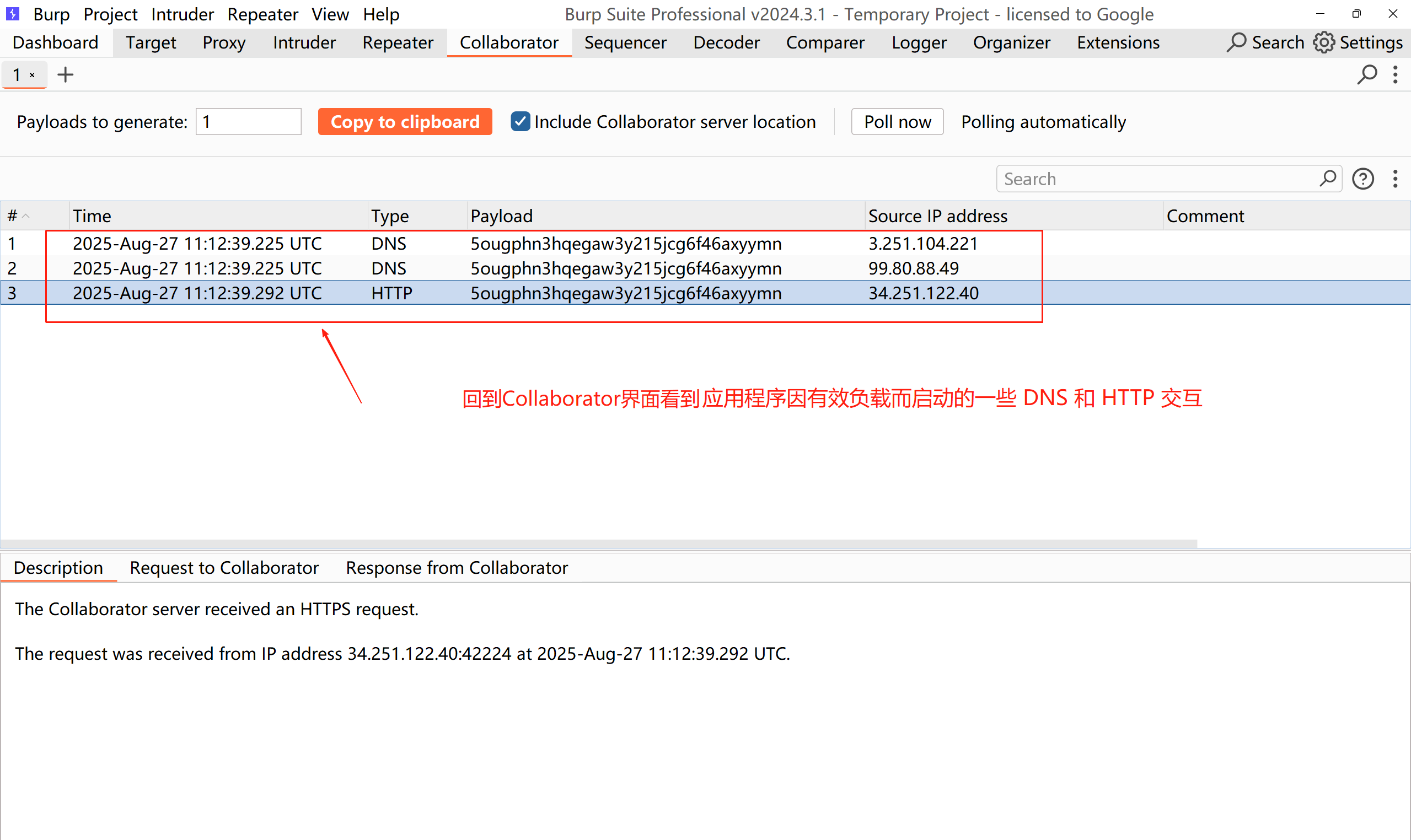Open the tab bar three-dot menu
This screenshot has width=1411, height=840.
[x=1395, y=75]
